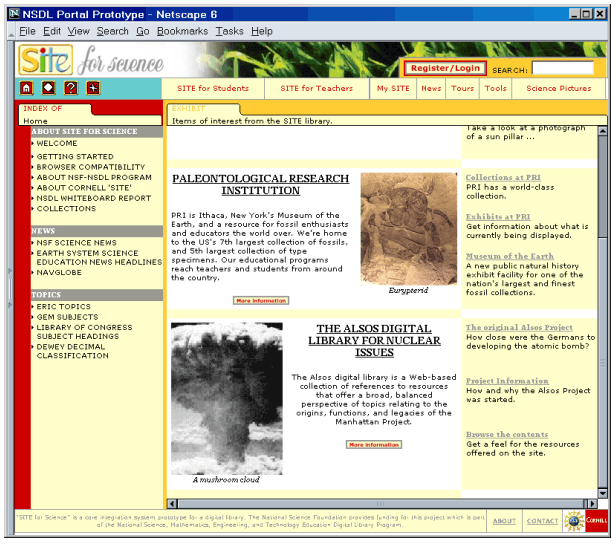Select GEM SUBJECTS in sidebar
This screenshot has width=616, height=544.
(x=67, y=317)
